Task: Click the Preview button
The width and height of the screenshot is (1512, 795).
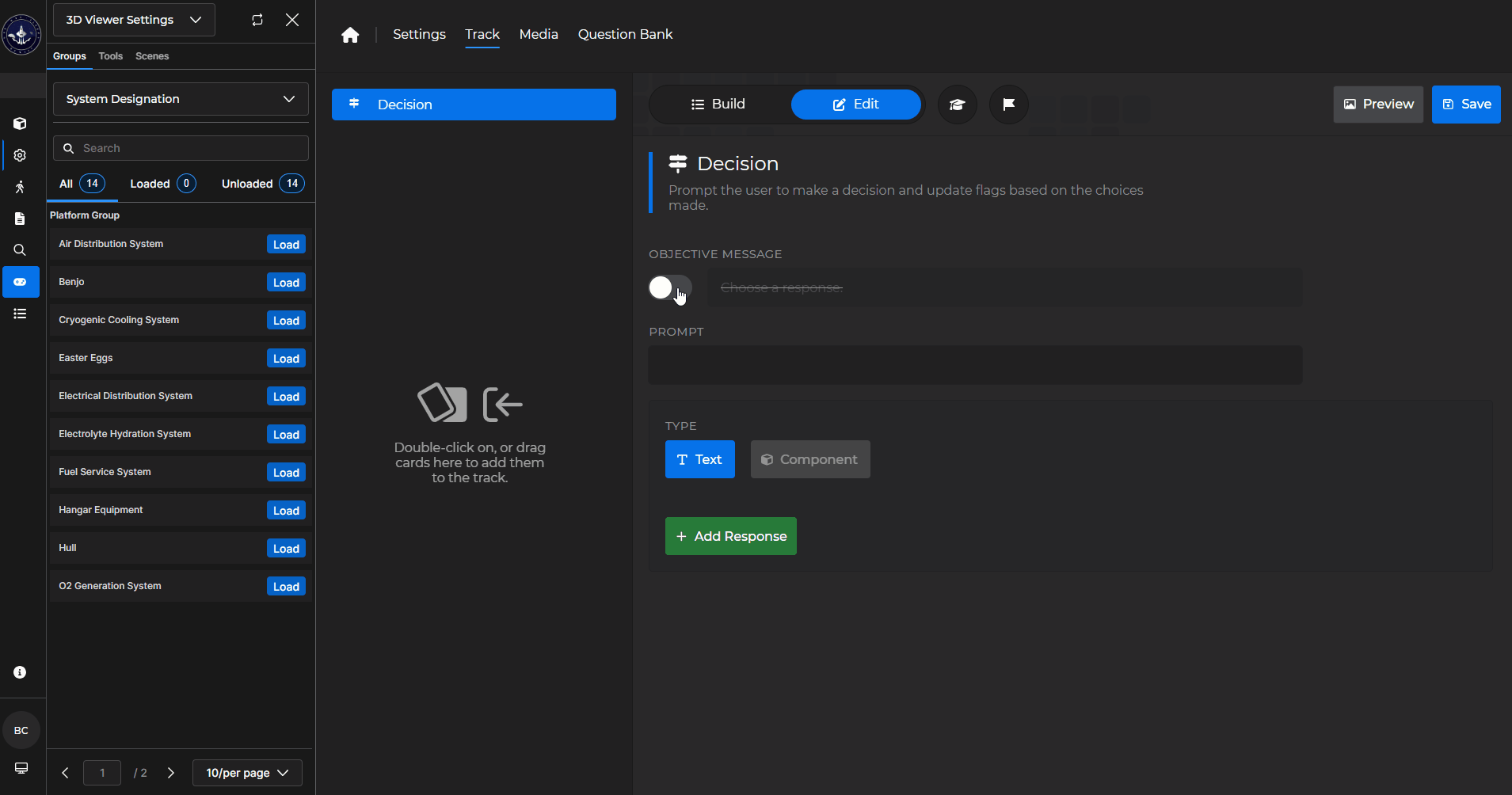Action: click(x=1378, y=105)
